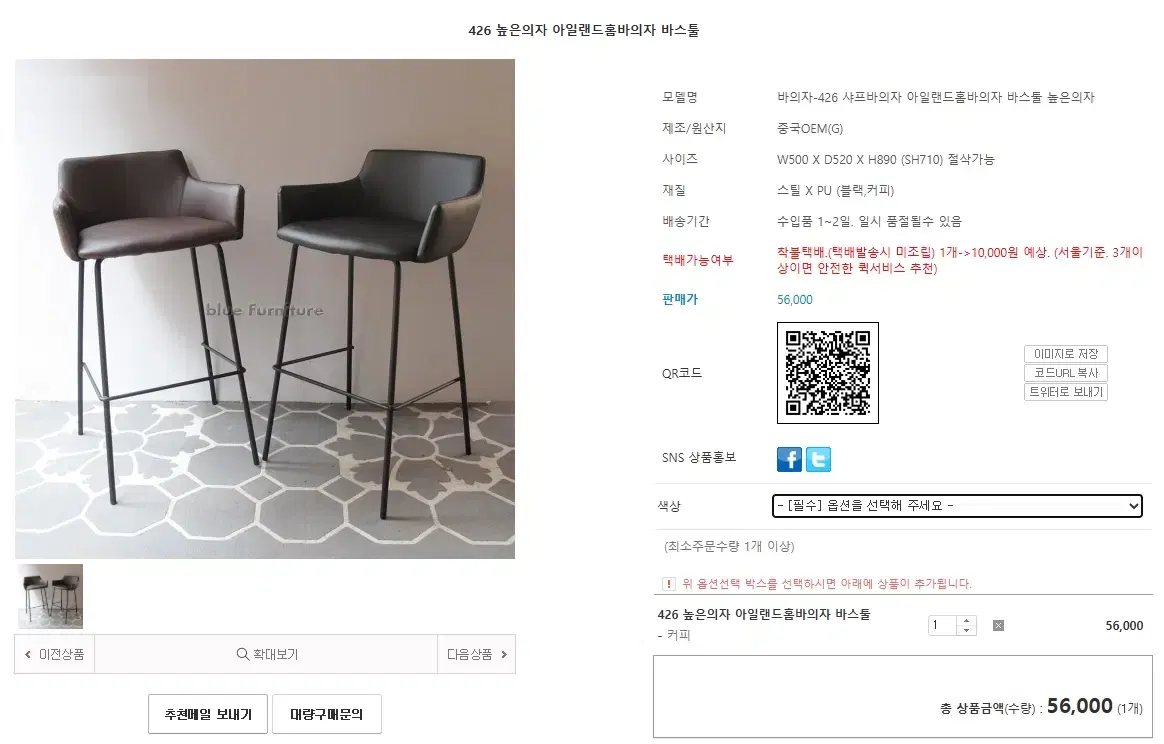
Task: Go to 이전상품 previous product
Action: click(x=54, y=654)
